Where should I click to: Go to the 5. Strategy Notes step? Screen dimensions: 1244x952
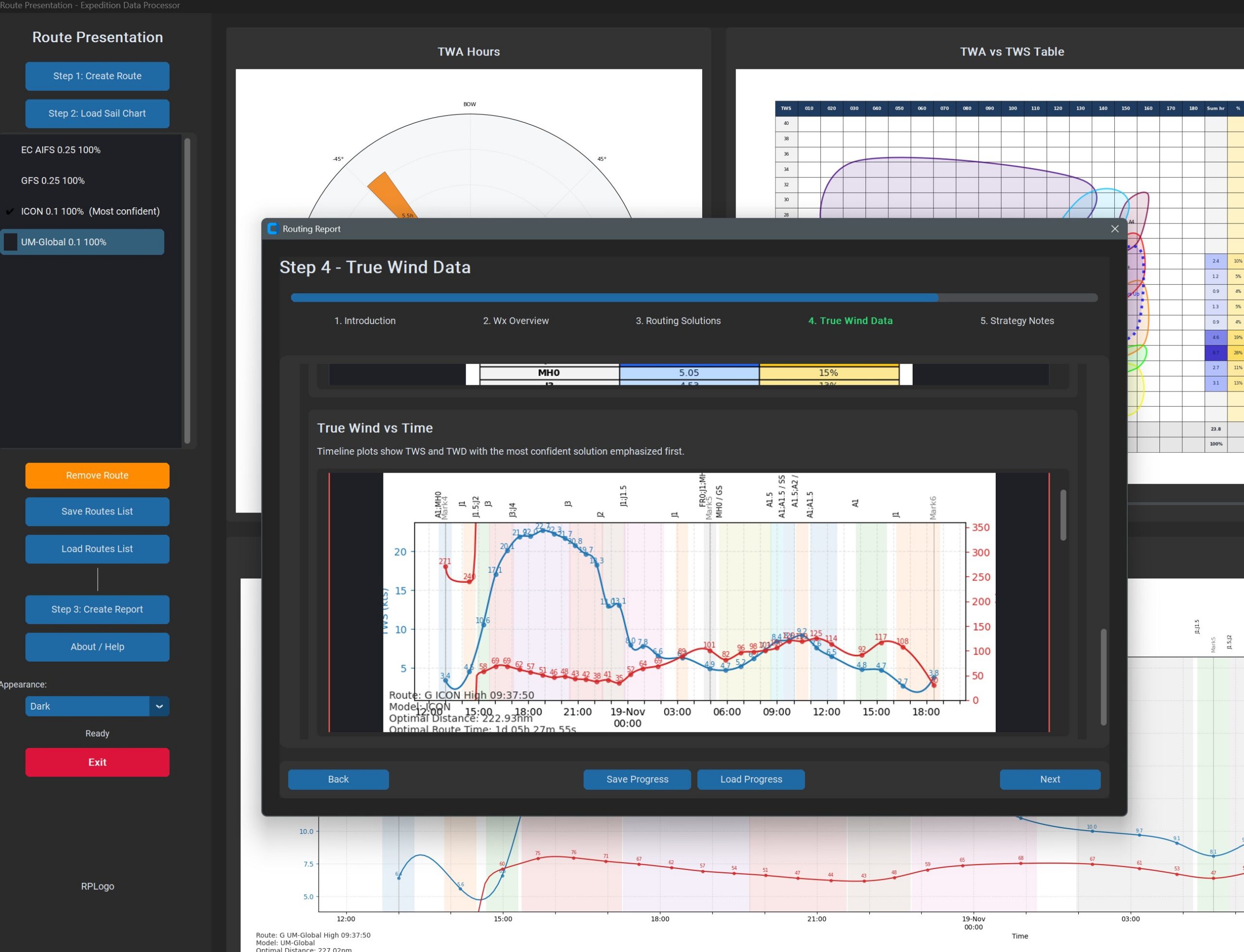[1017, 321]
